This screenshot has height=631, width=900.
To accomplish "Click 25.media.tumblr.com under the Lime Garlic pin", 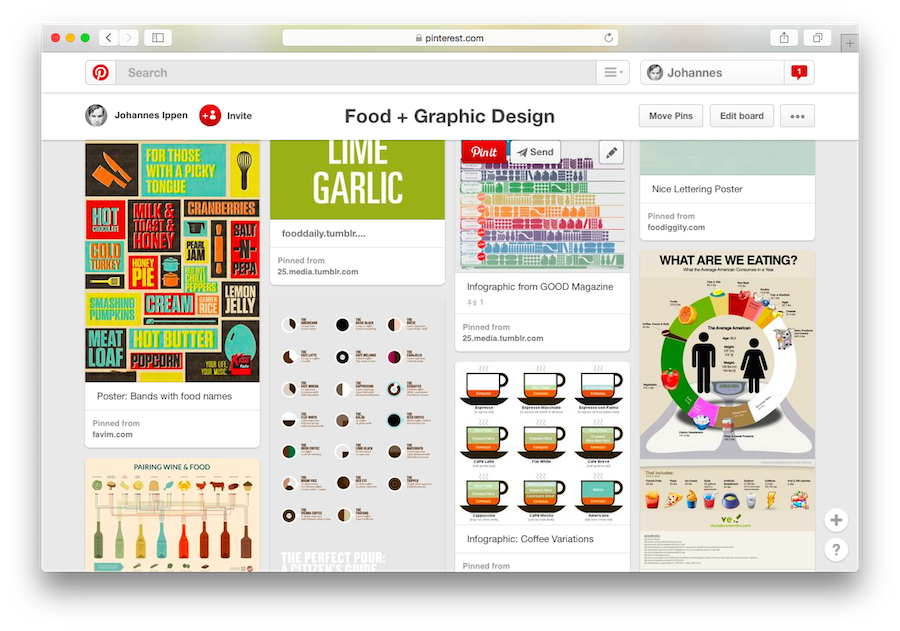I will click(318, 272).
